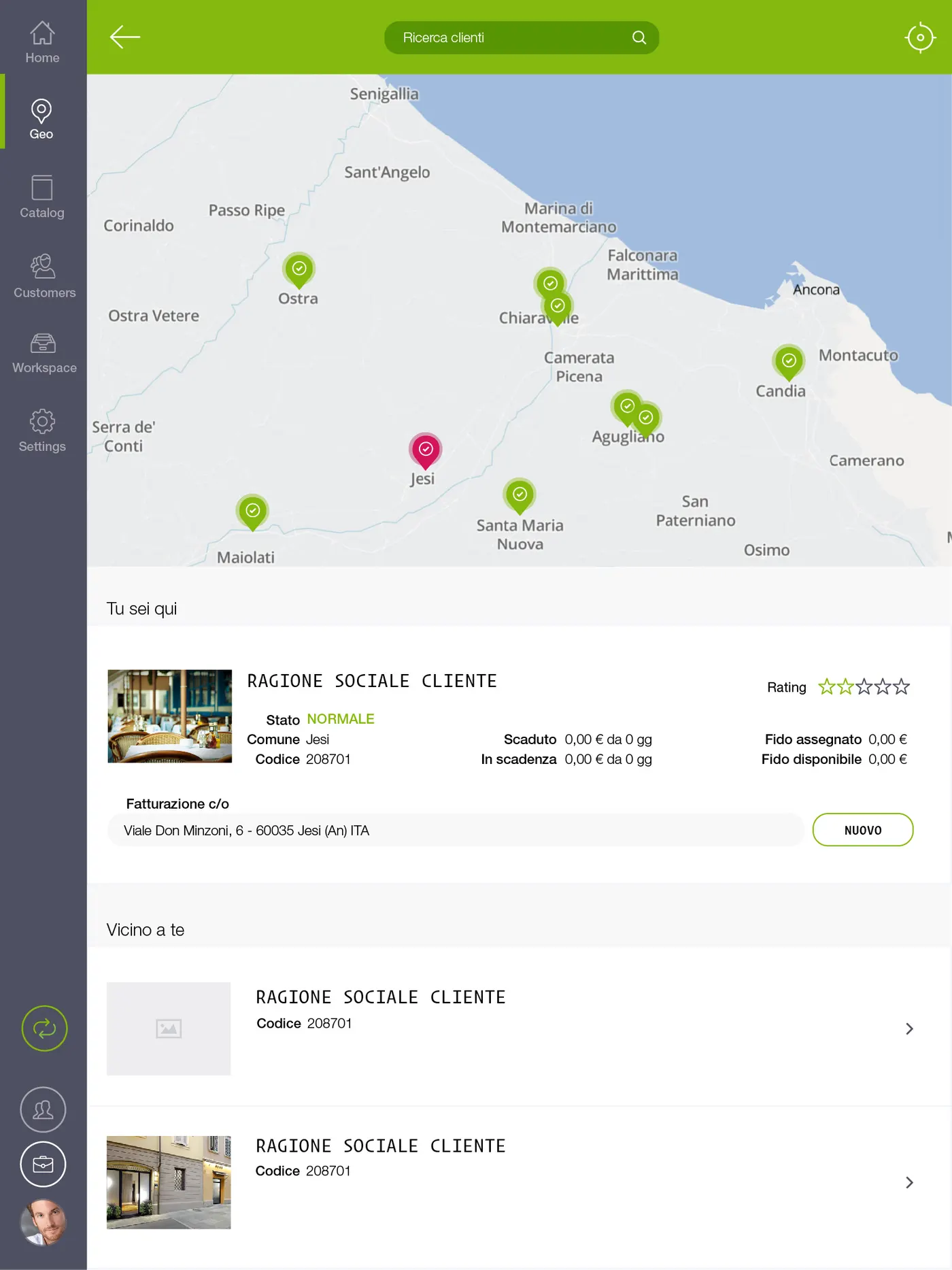952x1270 pixels.
Task: Click the Fido assegnato amount
Action: (x=887, y=739)
